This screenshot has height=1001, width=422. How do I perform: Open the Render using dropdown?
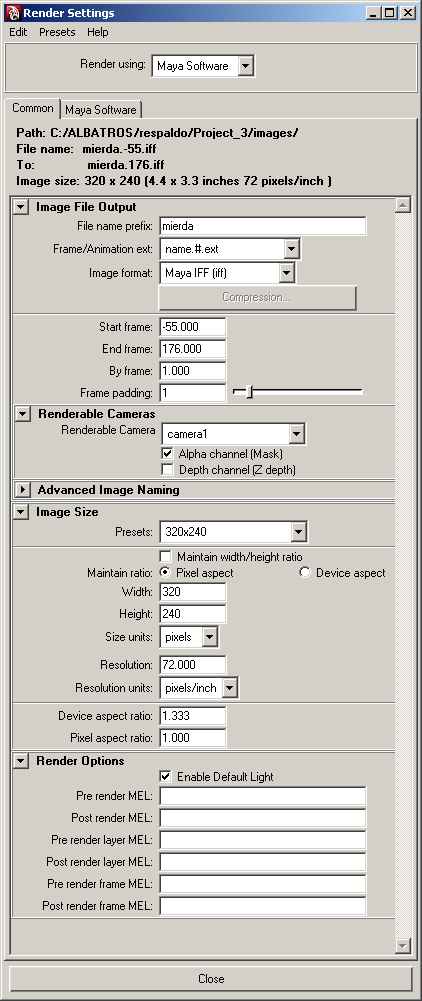click(203, 66)
